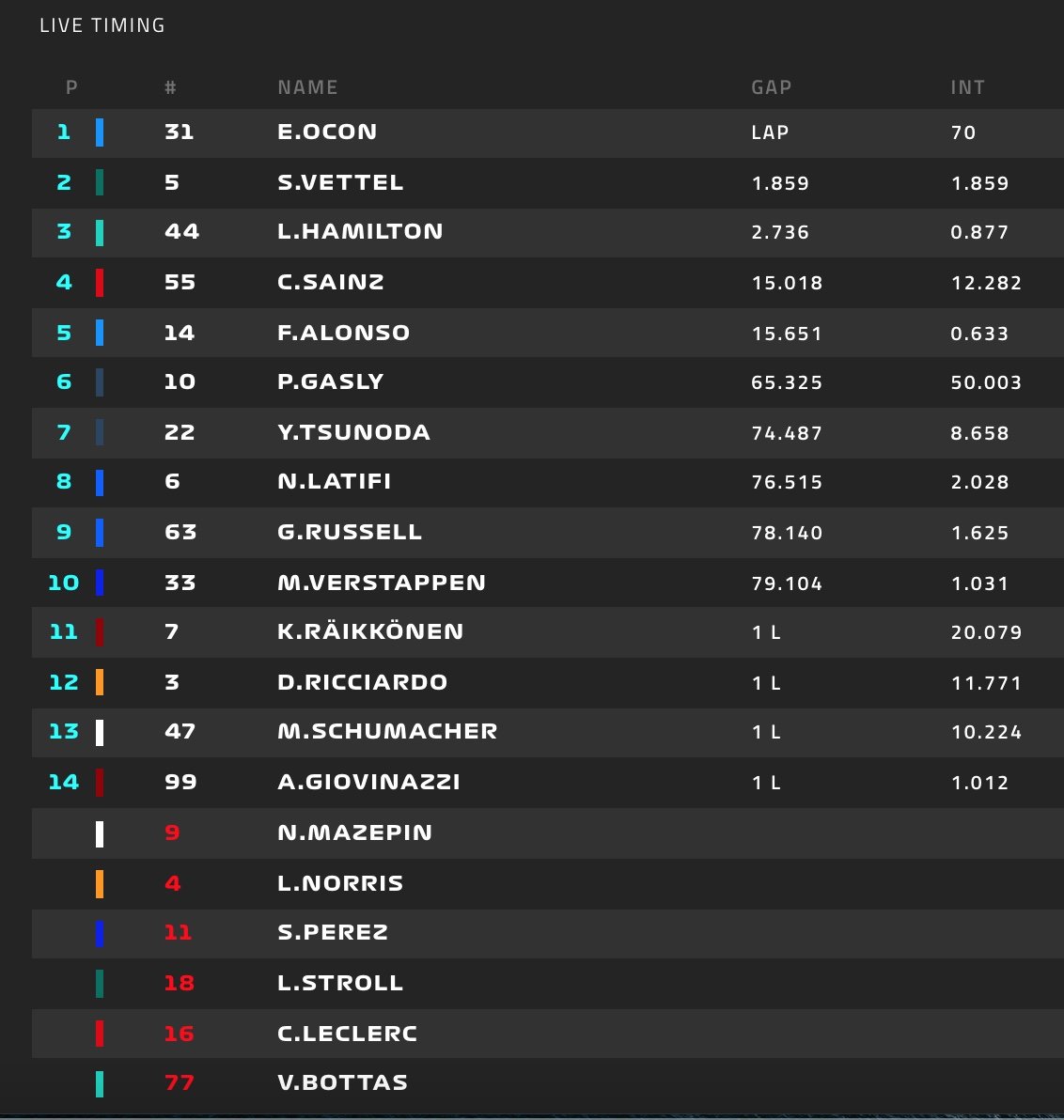
Task: Select position 11 for K.RÄIKKÖNEN
Action: pos(64,632)
